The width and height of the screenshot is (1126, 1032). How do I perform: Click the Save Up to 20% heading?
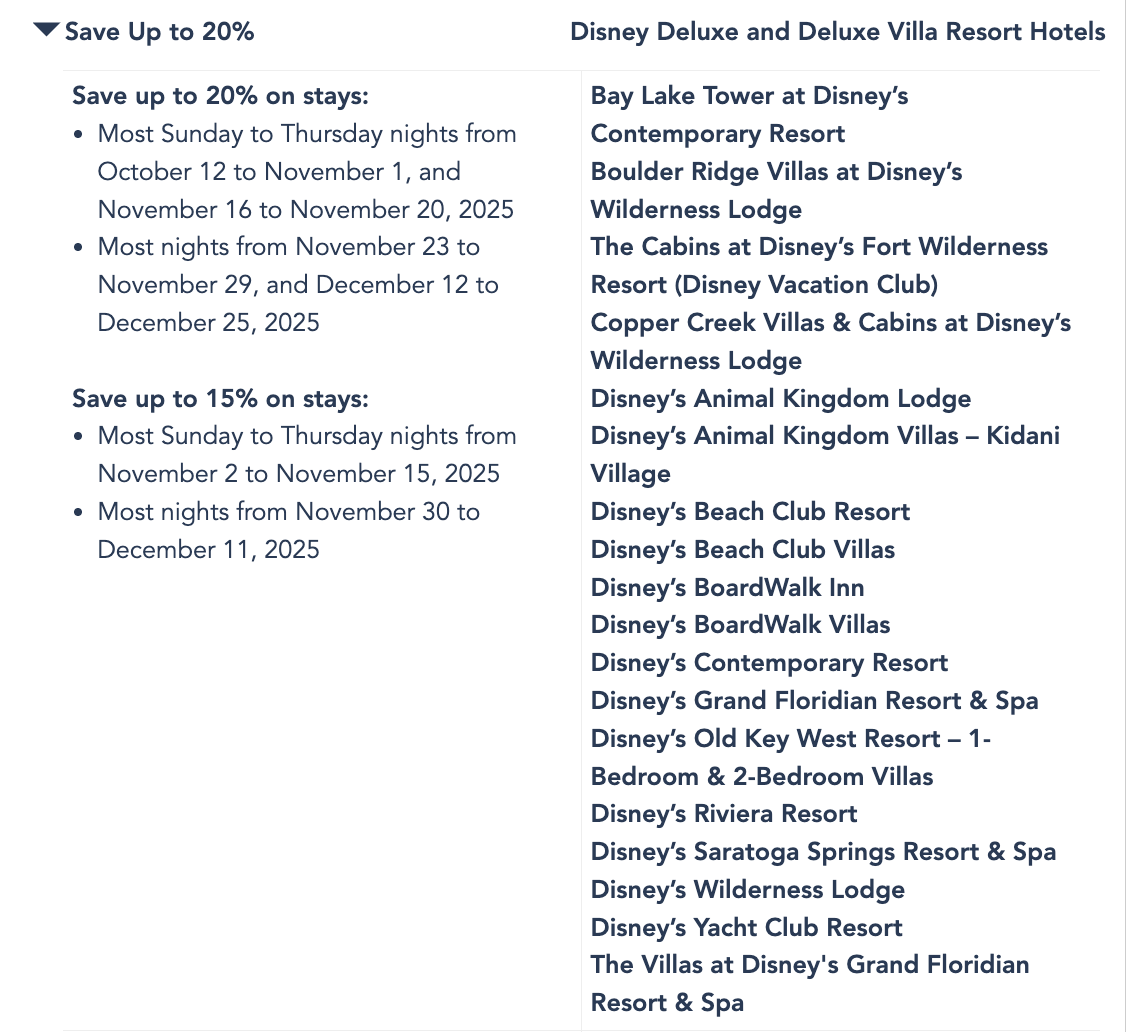159,32
